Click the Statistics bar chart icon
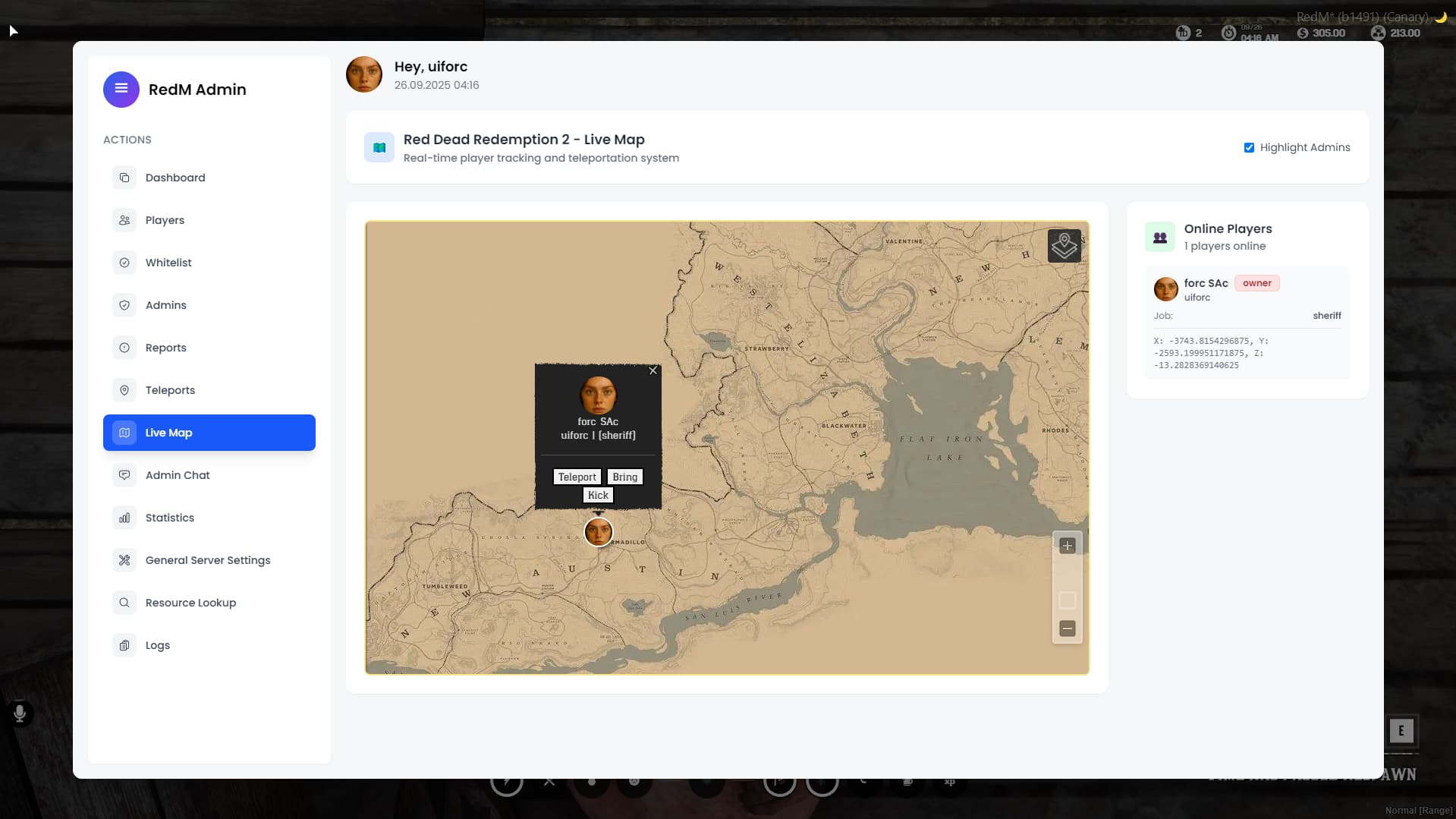Viewport: 1456px width, 819px height. pos(124,518)
